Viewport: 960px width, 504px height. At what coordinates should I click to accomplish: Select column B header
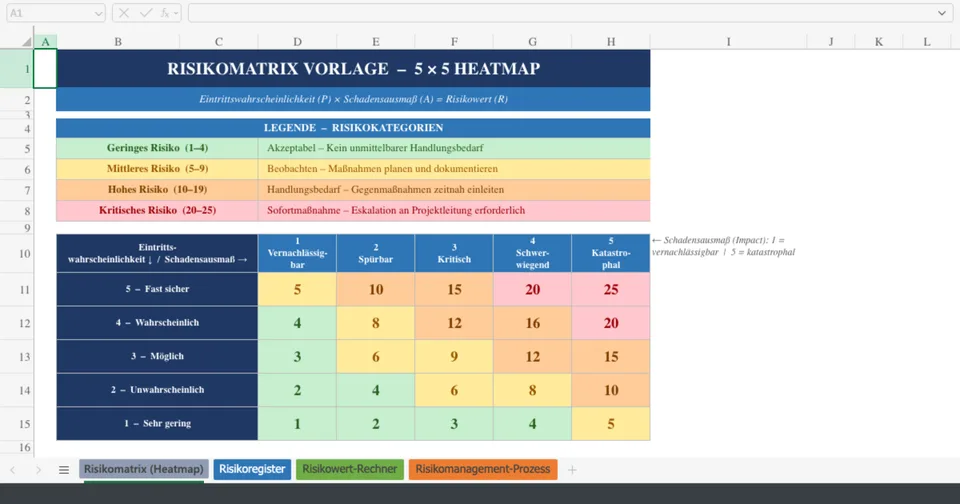[x=118, y=42]
